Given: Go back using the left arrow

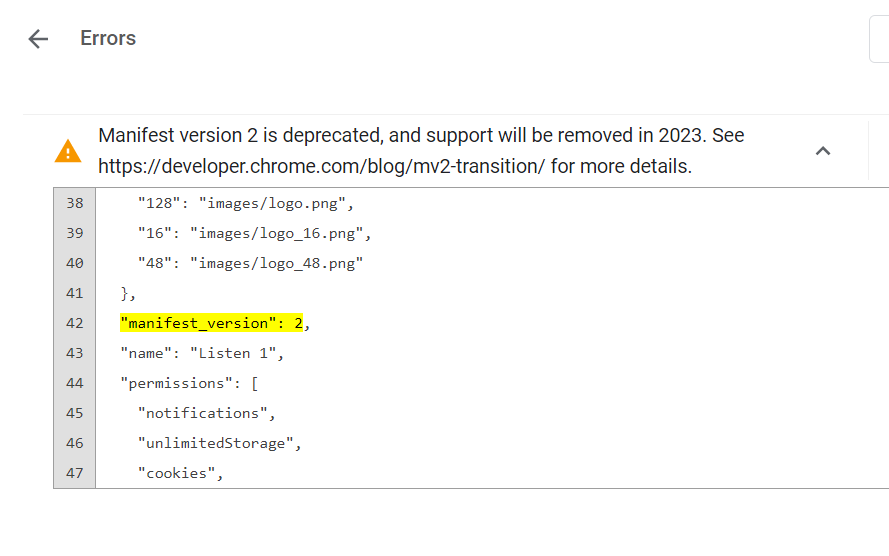Looking at the screenshot, I should (38, 39).
